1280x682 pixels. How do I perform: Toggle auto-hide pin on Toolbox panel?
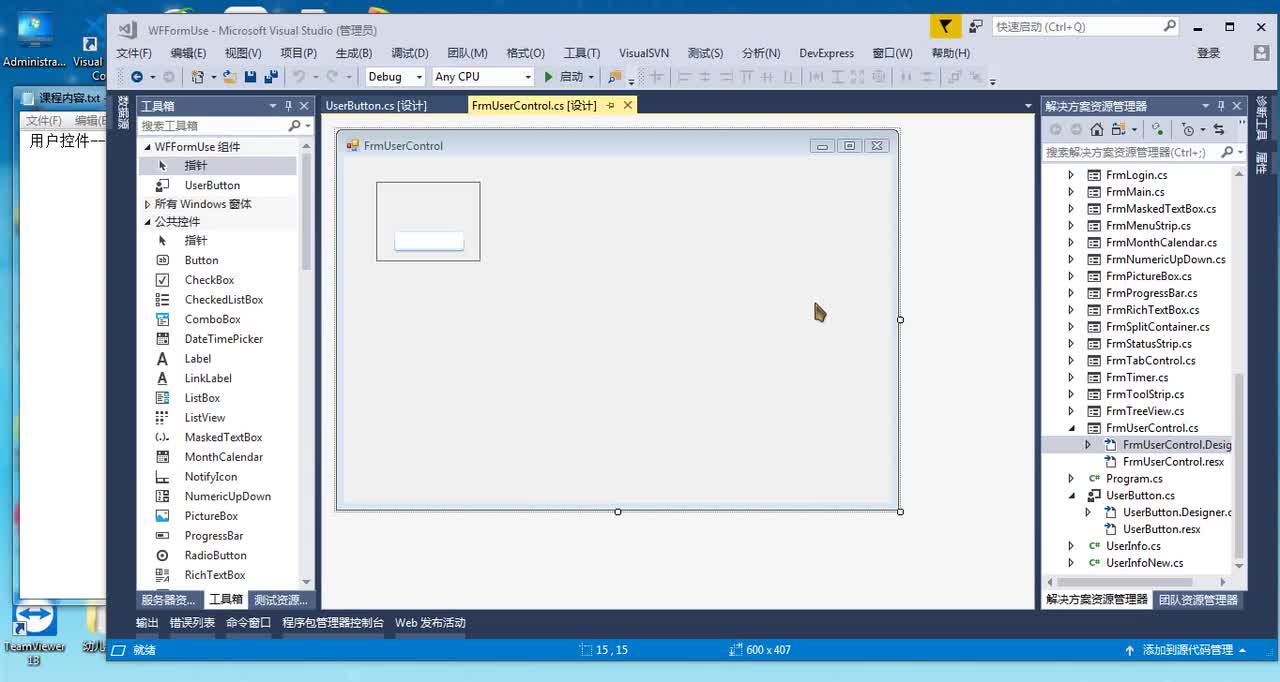[288, 106]
